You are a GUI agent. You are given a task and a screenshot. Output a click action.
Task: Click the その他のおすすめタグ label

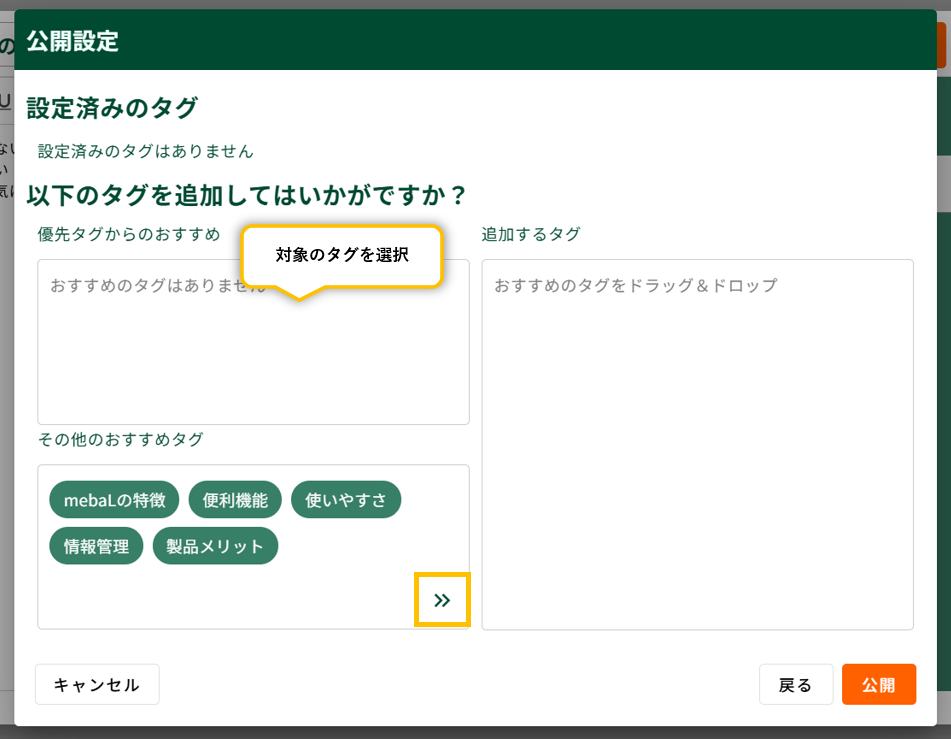pos(120,439)
